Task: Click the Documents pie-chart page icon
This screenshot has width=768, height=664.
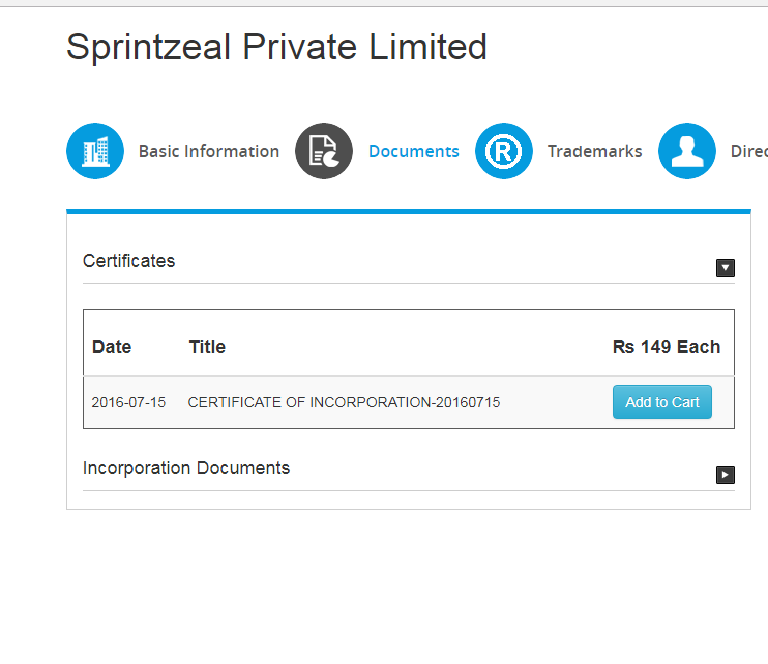Action: click(324, 152)
